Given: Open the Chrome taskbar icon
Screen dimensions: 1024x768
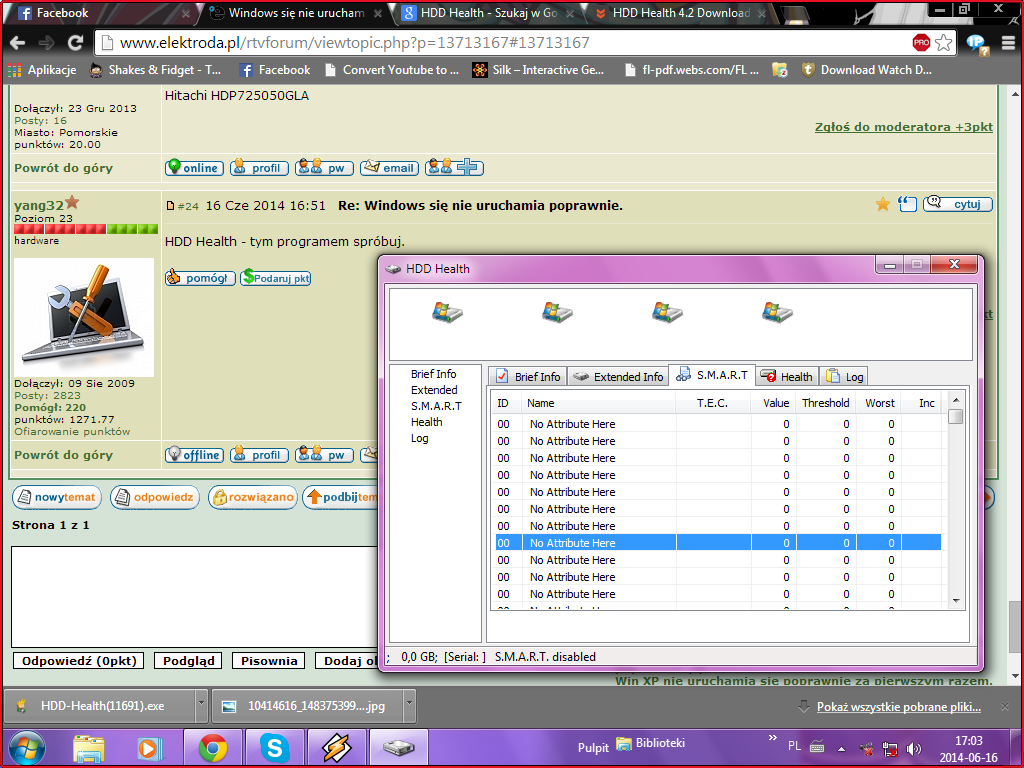Looking at the screenshot, I should [213, 748].
